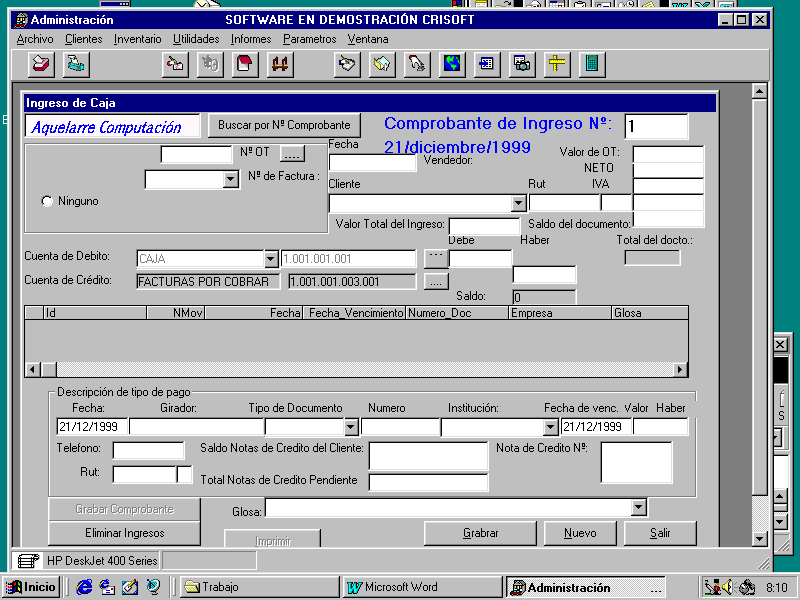
Task: Open the Tipo de Documento dropdown
Action: (x=350, y=427)
